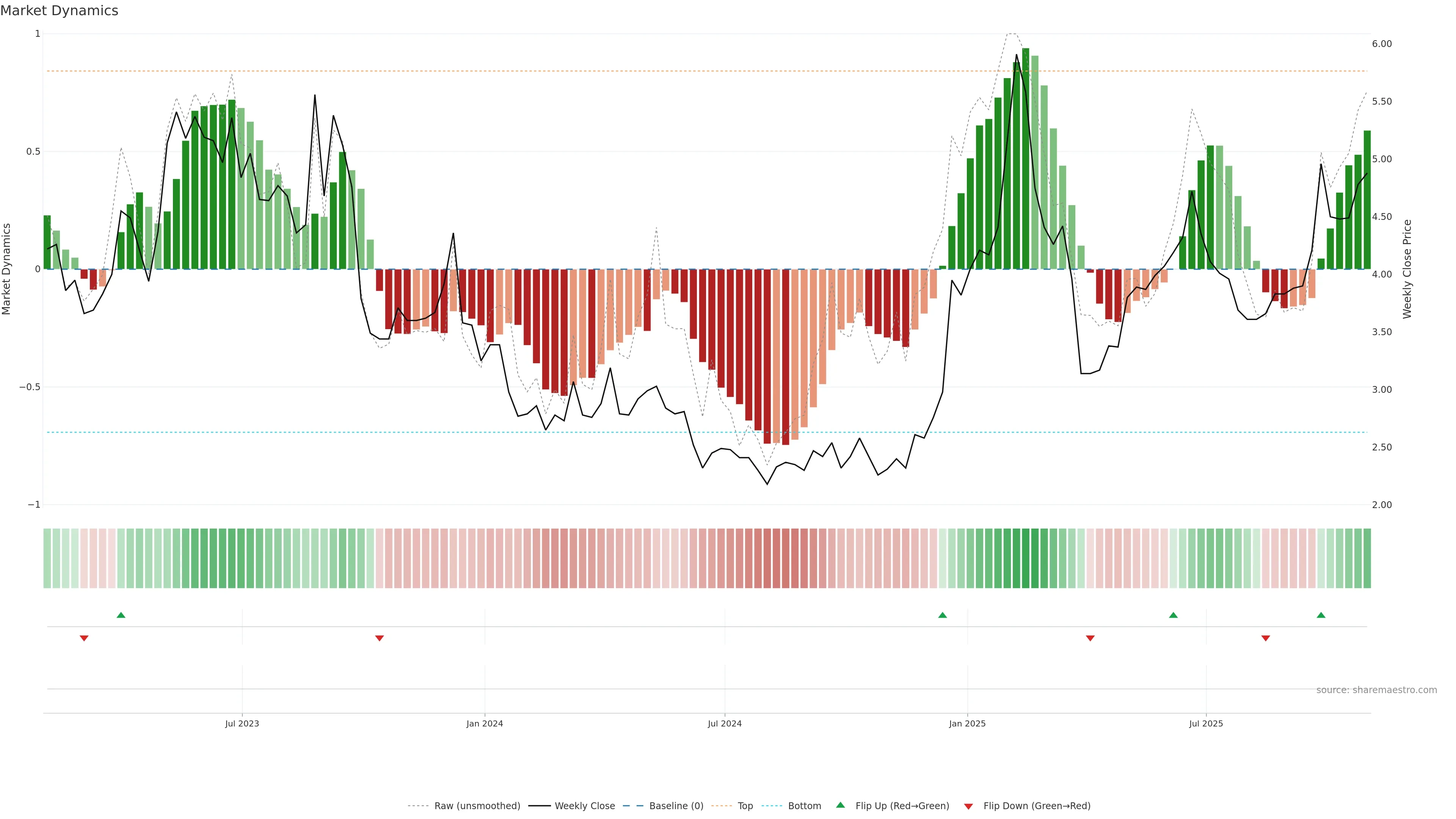
Task: Toggle the Weekly Close legend series
Action: [x=584, y=806]
